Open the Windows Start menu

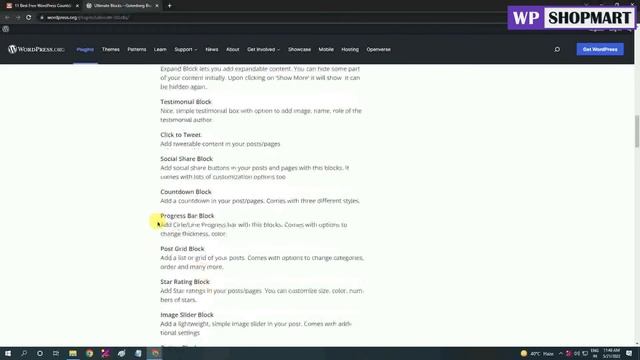click(x=8, y=353)
